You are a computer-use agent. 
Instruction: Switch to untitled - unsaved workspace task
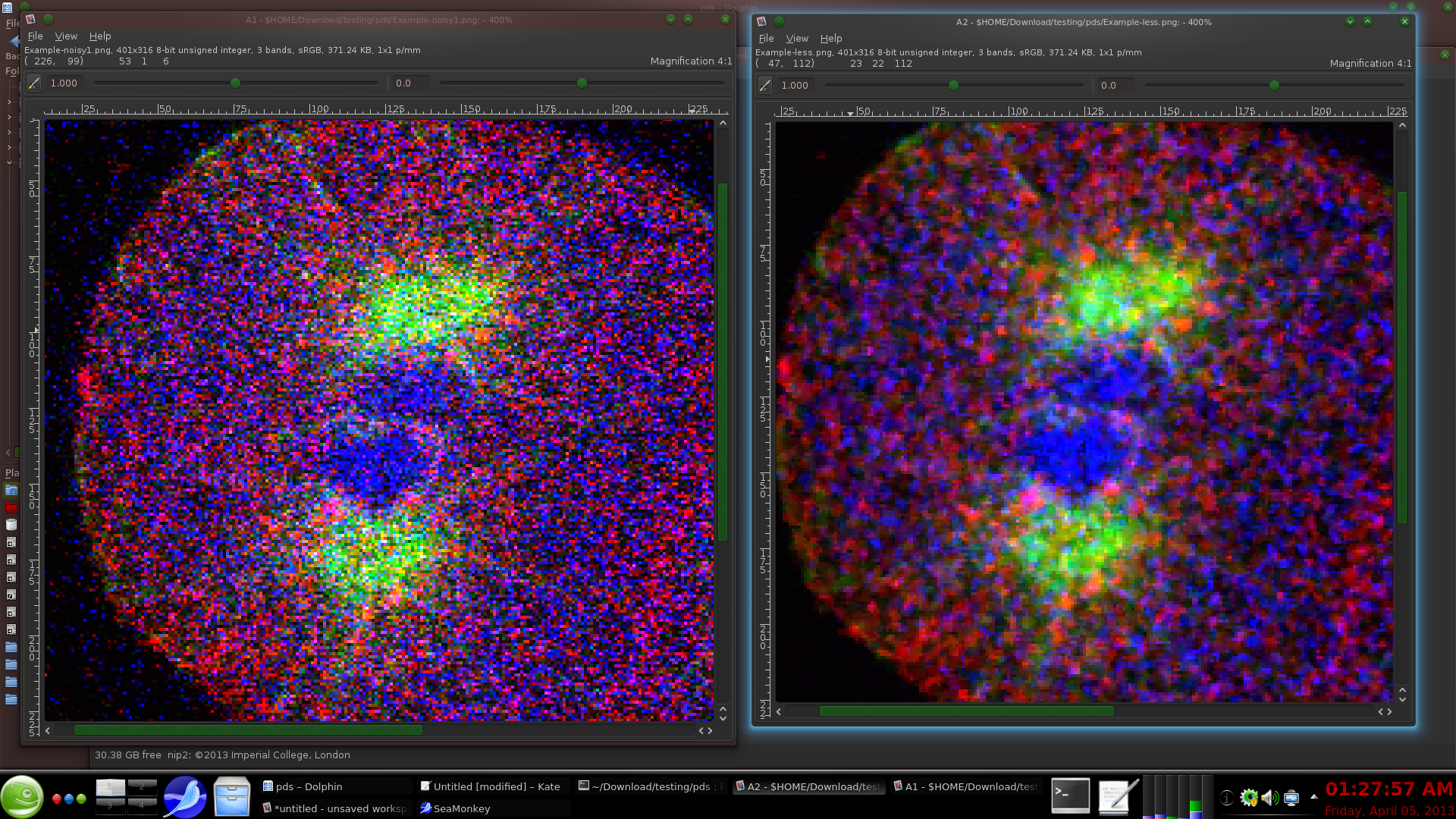(335, 808)
